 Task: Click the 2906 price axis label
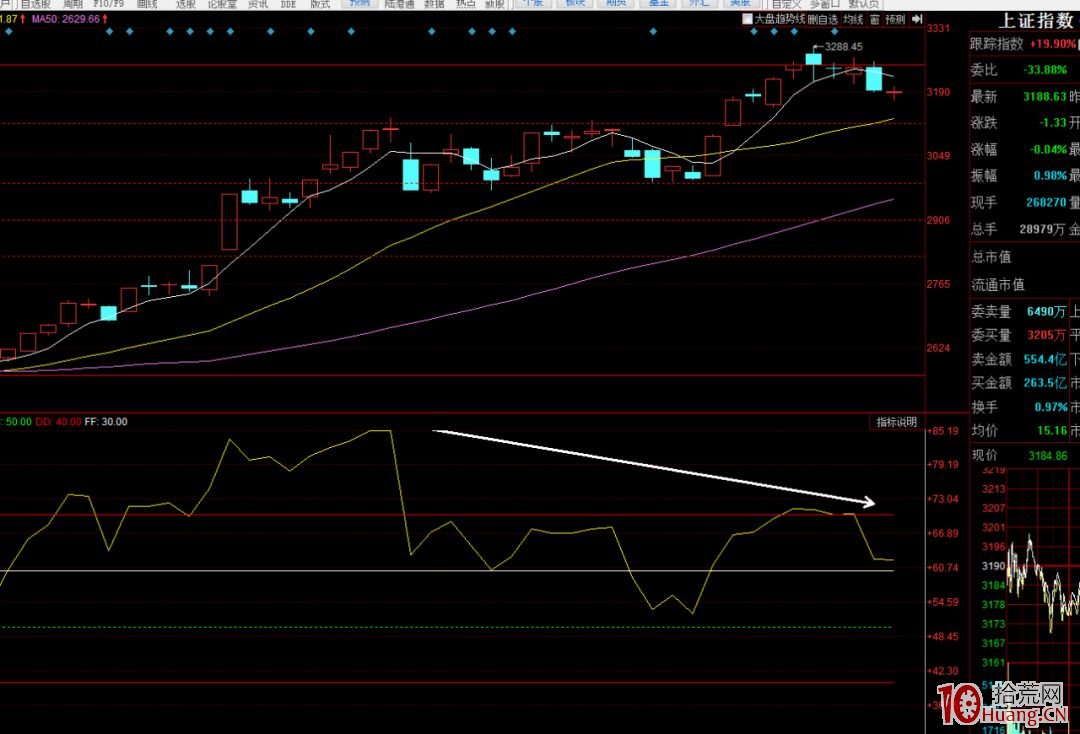click(x=938, y=220)
